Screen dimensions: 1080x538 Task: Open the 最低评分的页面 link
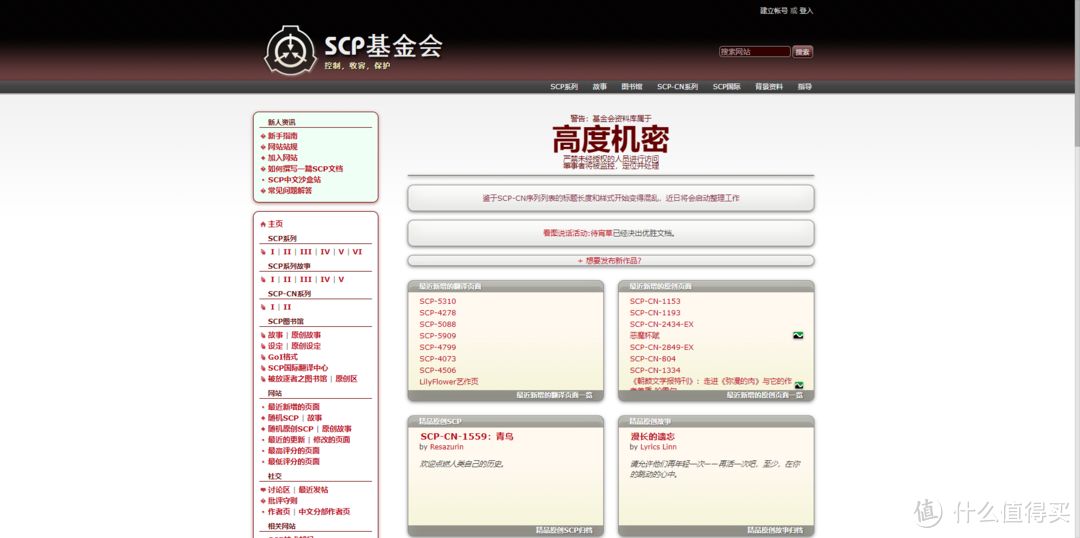(293, 462)
